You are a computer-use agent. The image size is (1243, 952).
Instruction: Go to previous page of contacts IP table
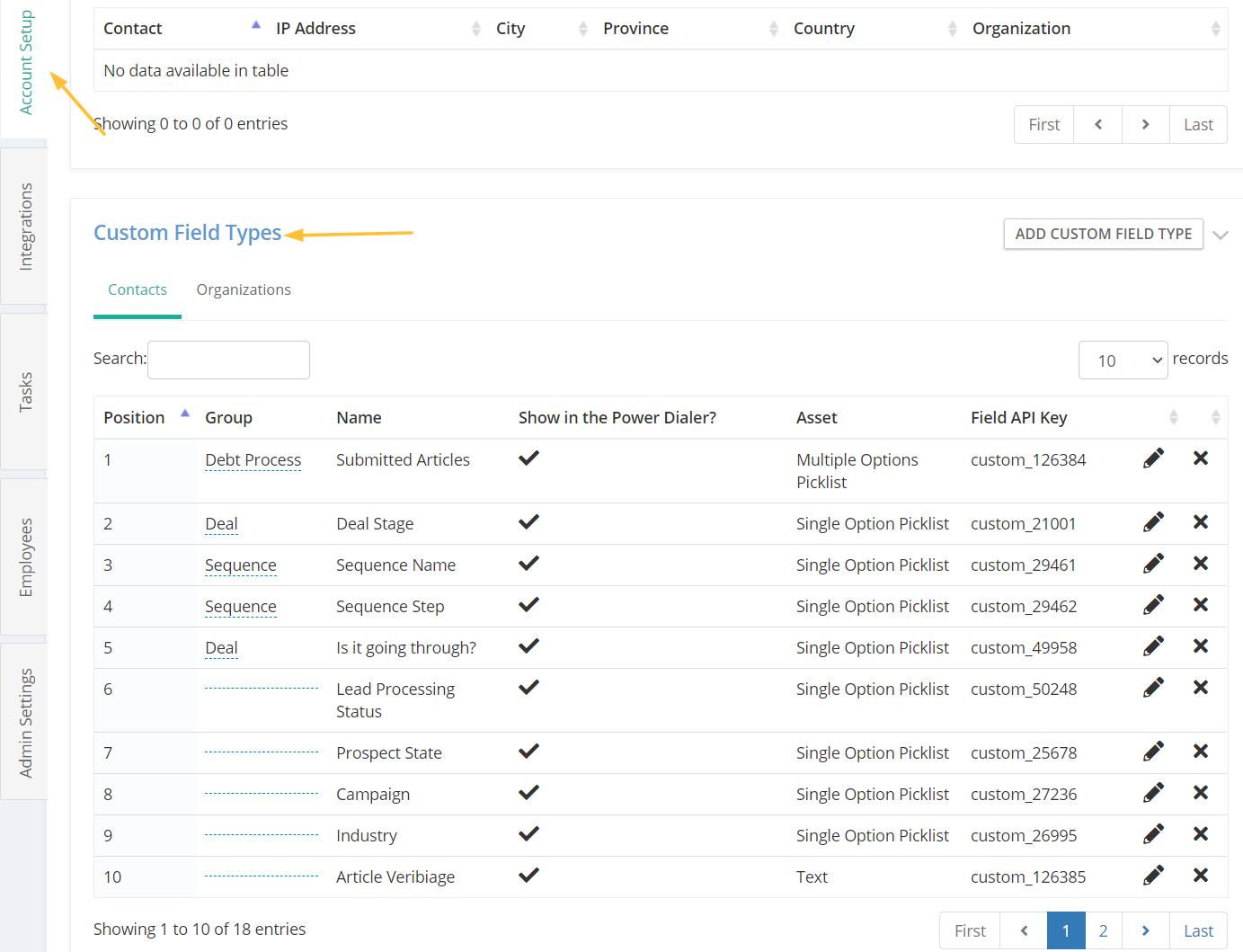(1097, 125)
